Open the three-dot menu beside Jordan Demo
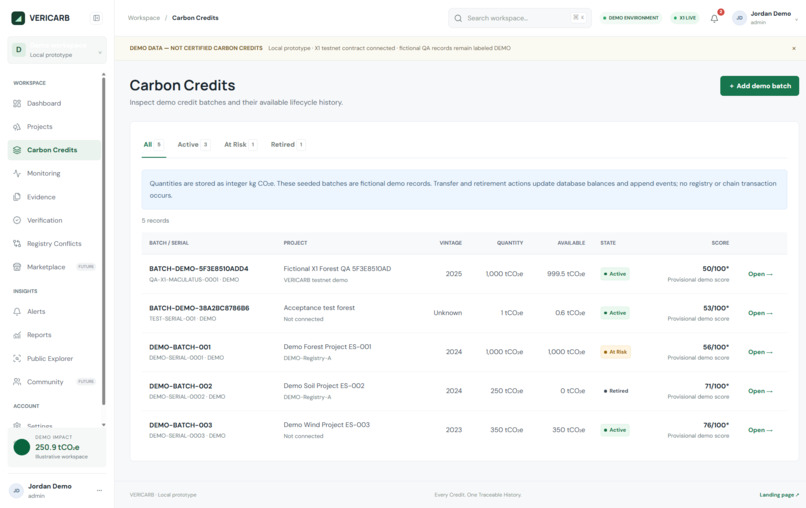 tap(99, 491)
